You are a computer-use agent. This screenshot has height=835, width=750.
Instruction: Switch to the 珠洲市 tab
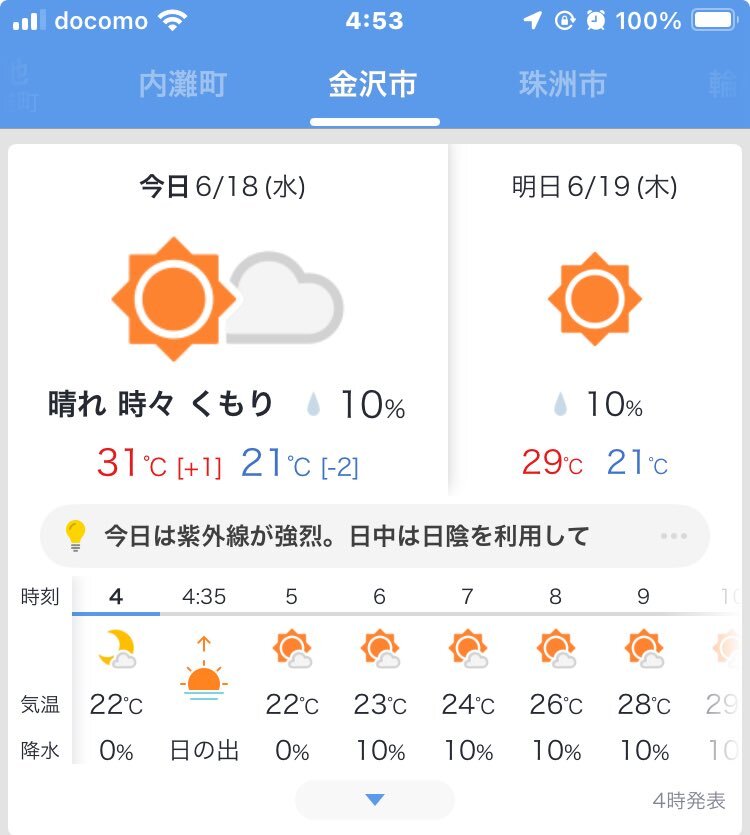click(563, 85)
